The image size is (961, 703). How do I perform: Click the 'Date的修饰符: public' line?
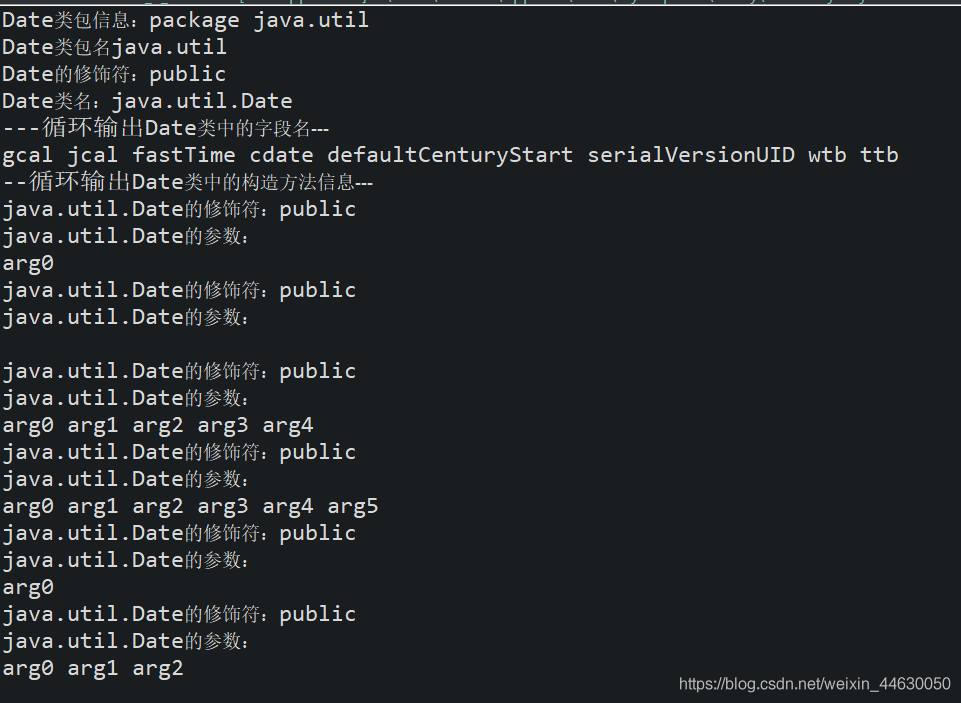point(115,74)
